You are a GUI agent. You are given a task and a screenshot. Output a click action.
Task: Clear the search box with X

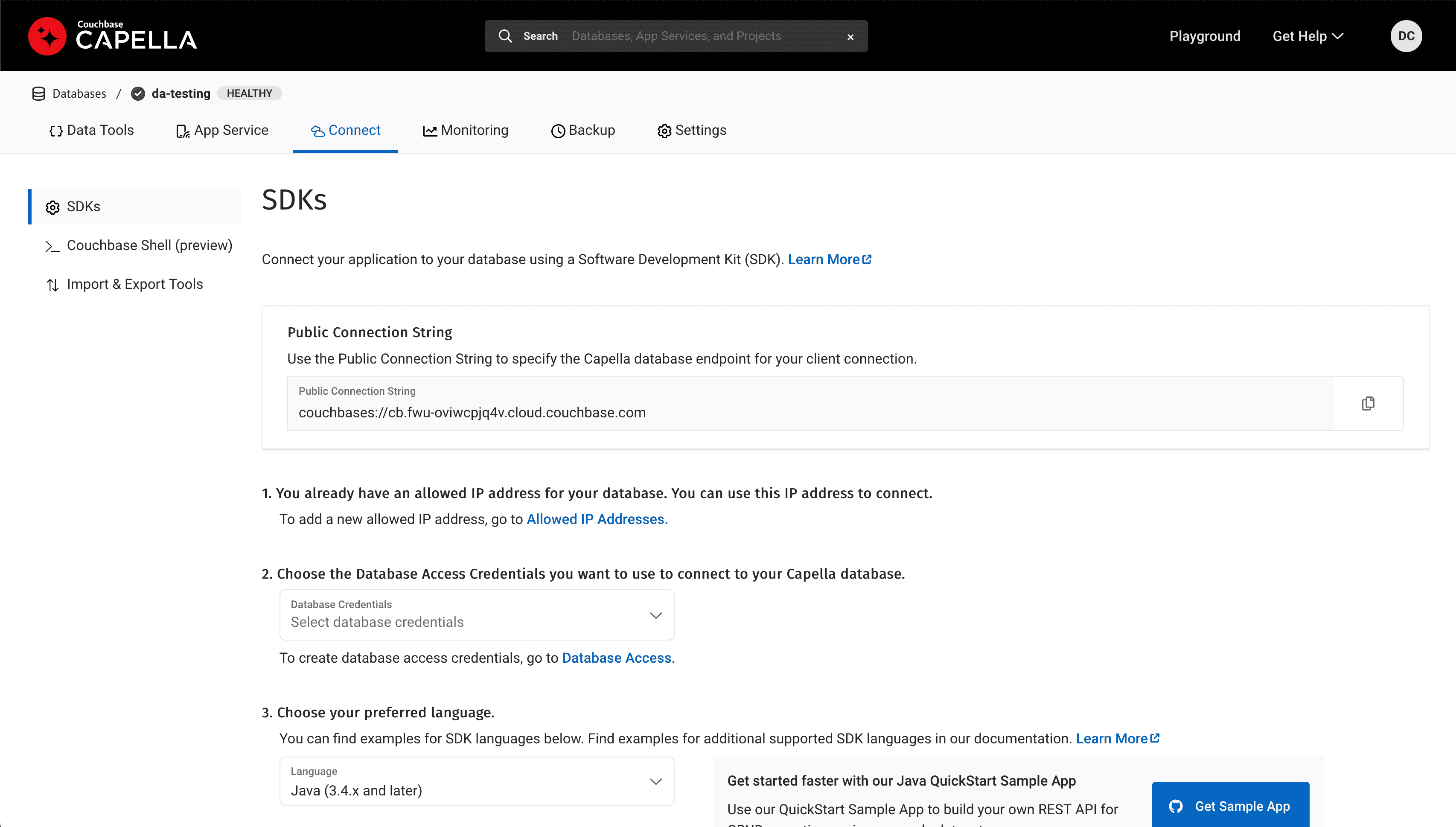pyautogui.click(x=850, y=37)
